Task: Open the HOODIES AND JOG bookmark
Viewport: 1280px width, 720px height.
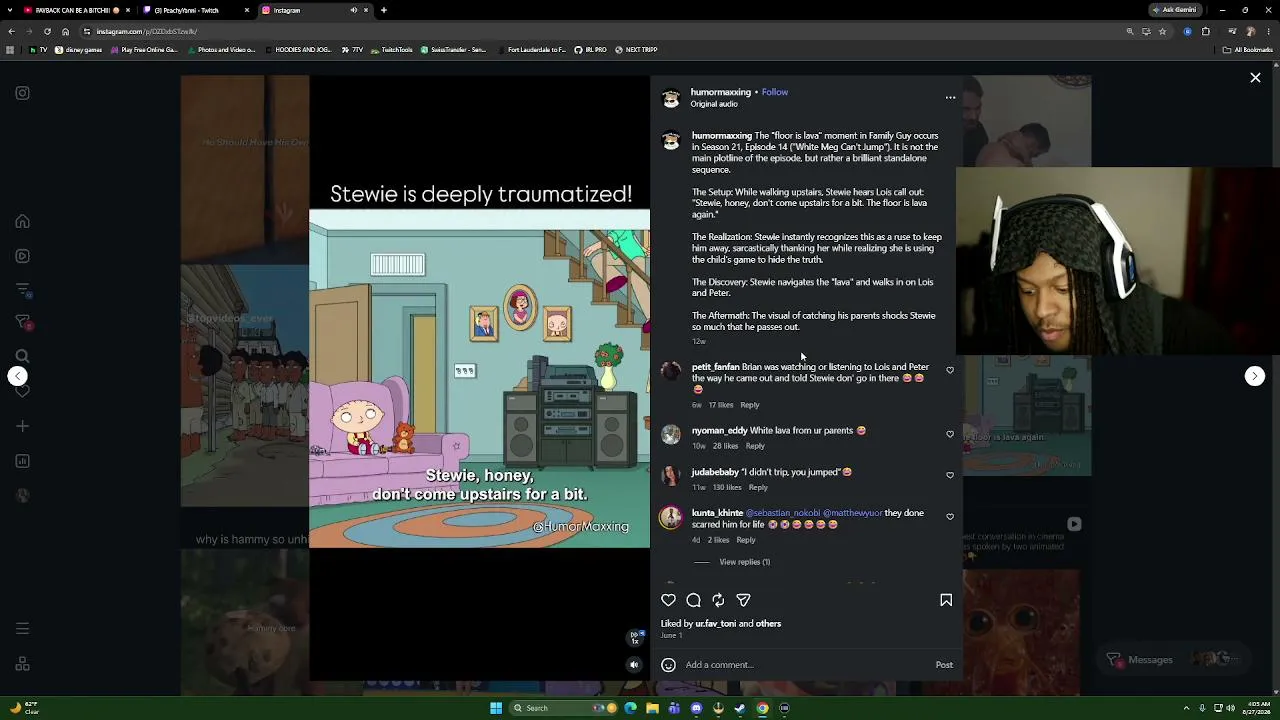Action: coord(298,50)
